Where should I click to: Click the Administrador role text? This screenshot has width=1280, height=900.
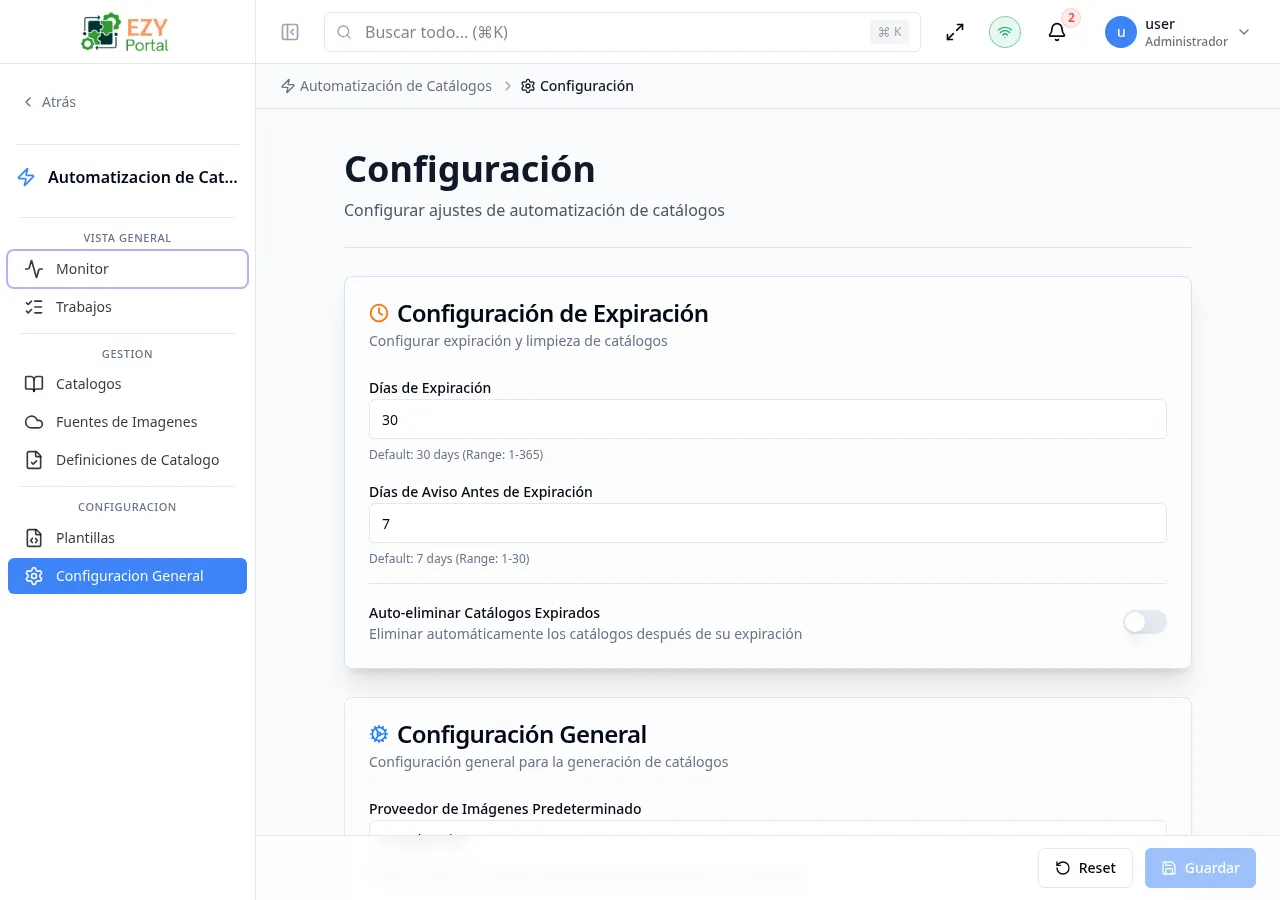(1186, 42)
